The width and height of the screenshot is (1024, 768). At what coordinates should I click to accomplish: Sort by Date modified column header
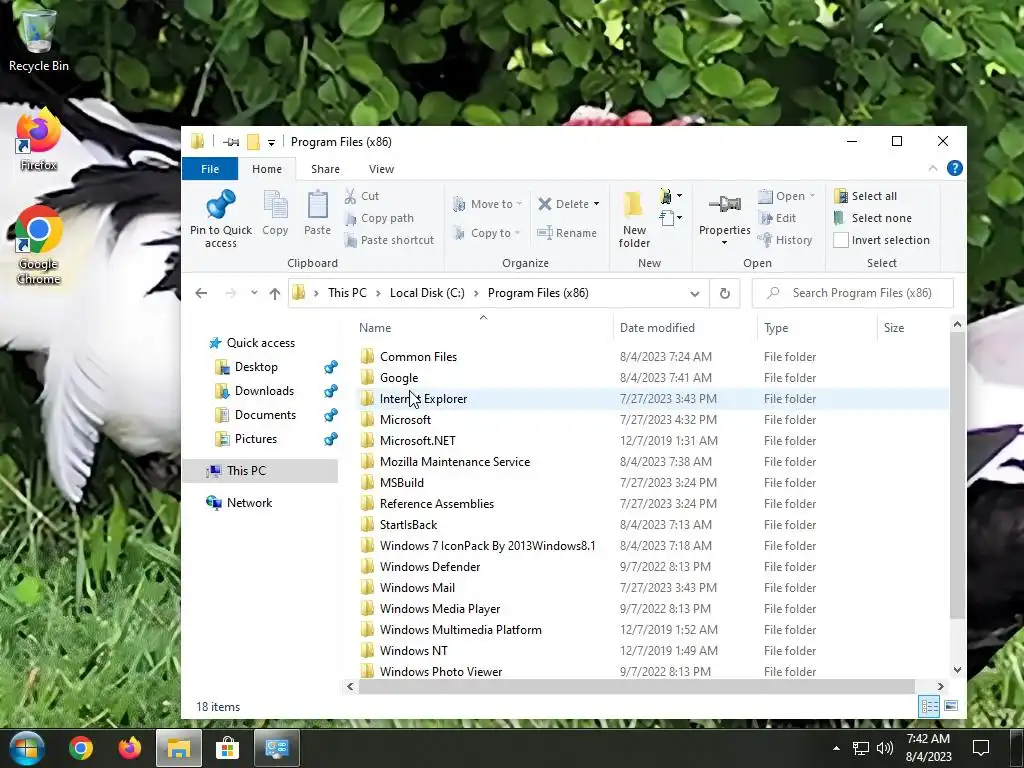click(684, 328)
